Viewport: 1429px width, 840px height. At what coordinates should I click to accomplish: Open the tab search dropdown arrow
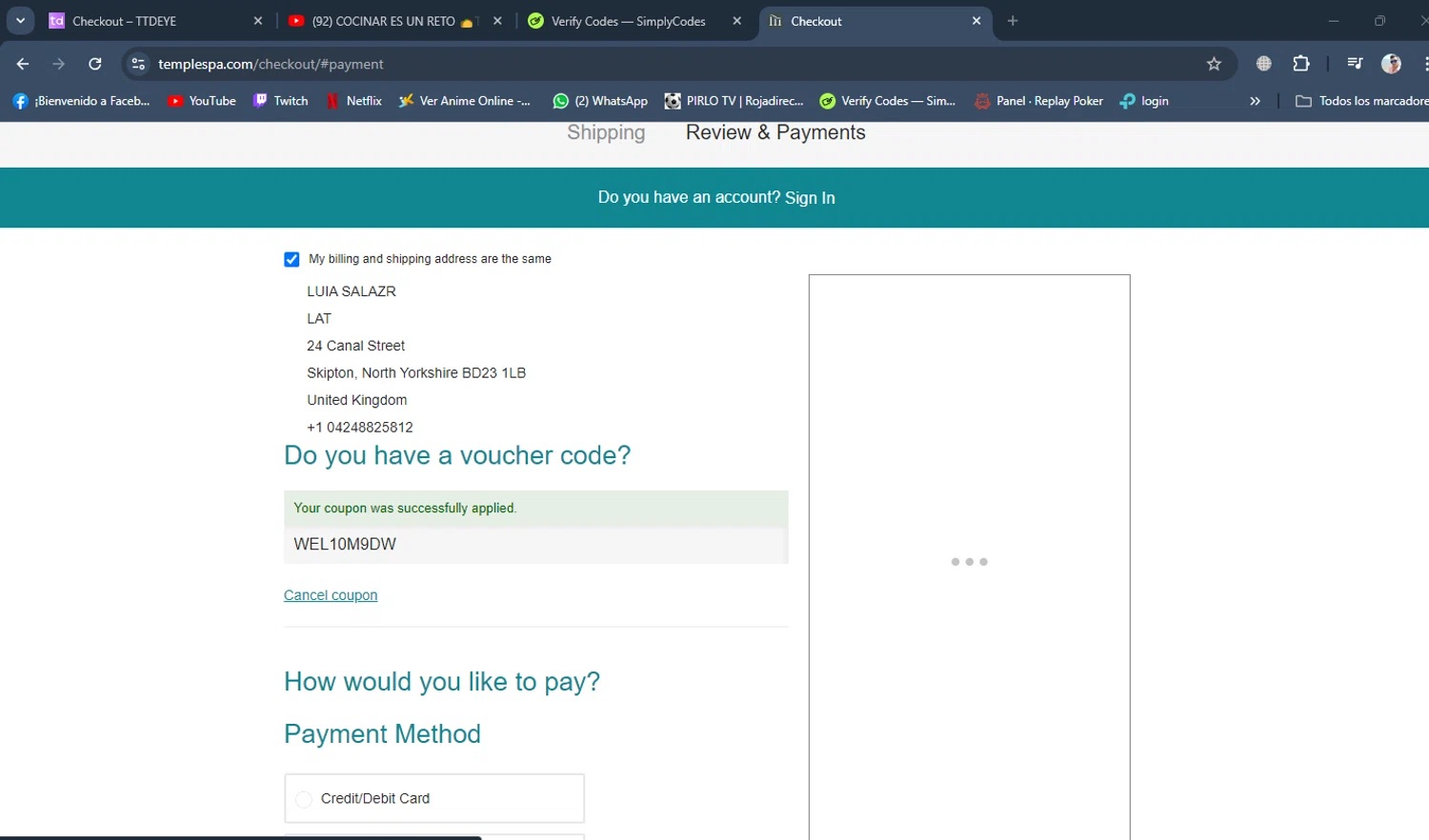pos(20,20)
